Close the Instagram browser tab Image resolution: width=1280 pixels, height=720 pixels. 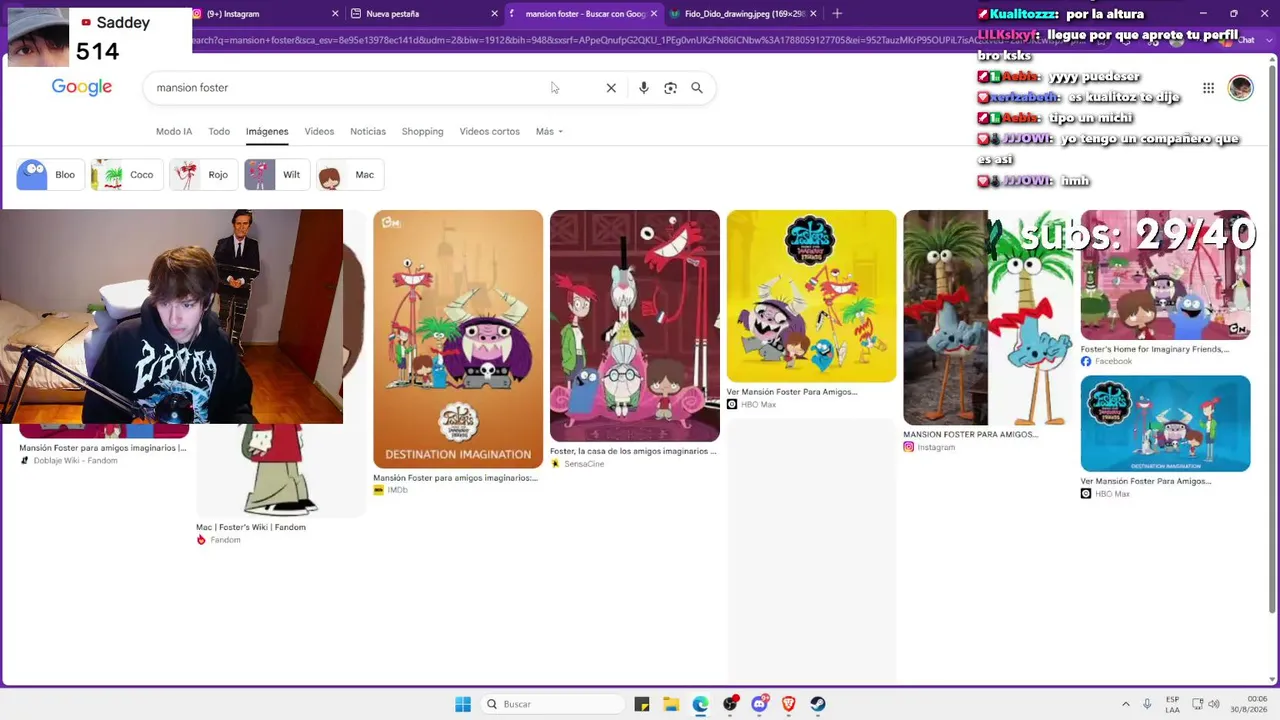(337, 14)
